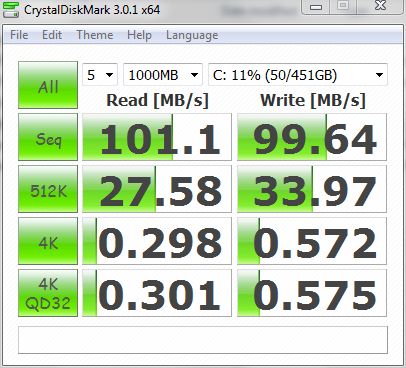Open the Language menu
Screen dimensions: 406x368
tap(192, 35)
